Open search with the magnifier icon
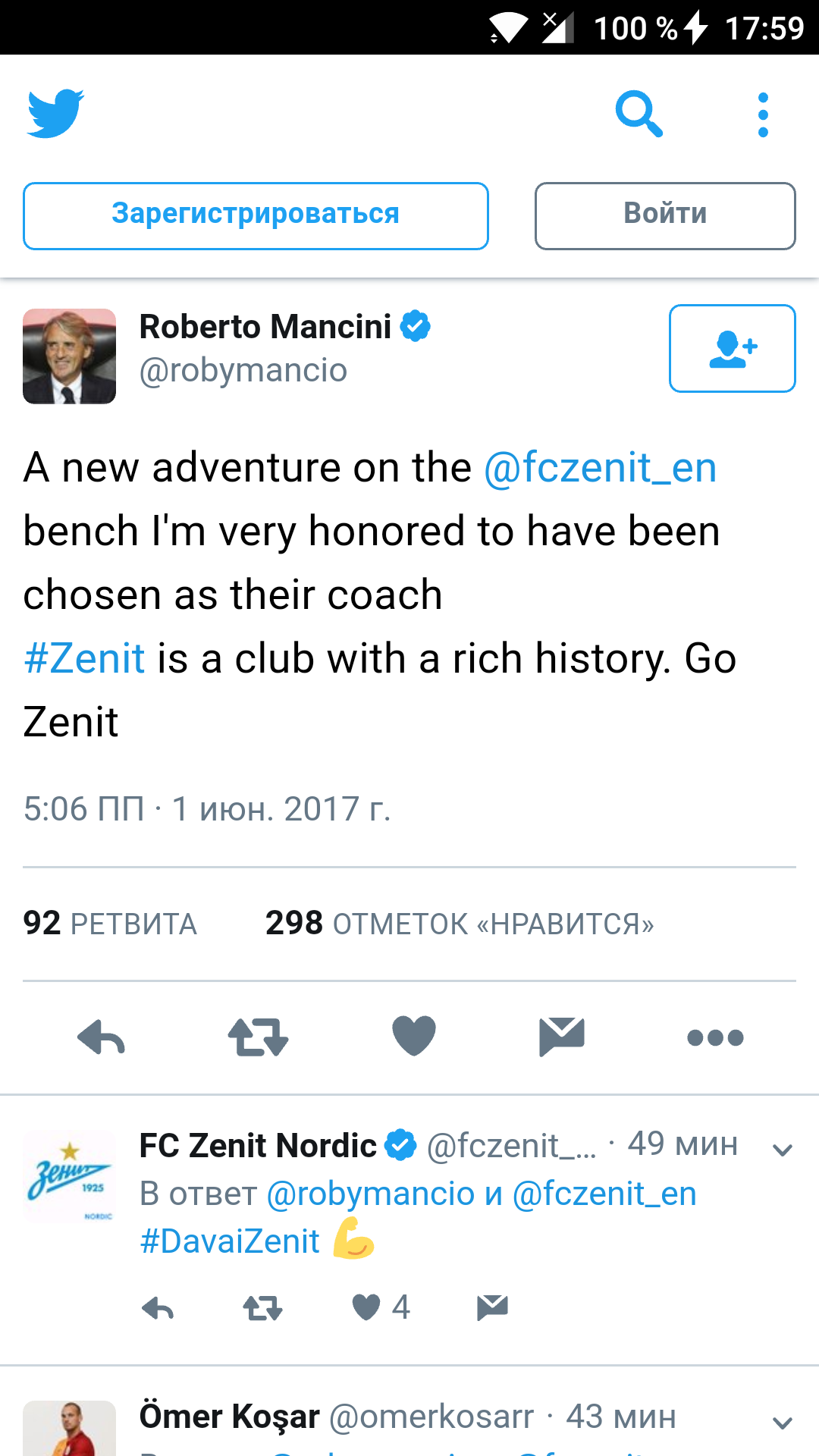Image resolution: width=819 pixels, height=1456 pixels. tap(639, 114)
